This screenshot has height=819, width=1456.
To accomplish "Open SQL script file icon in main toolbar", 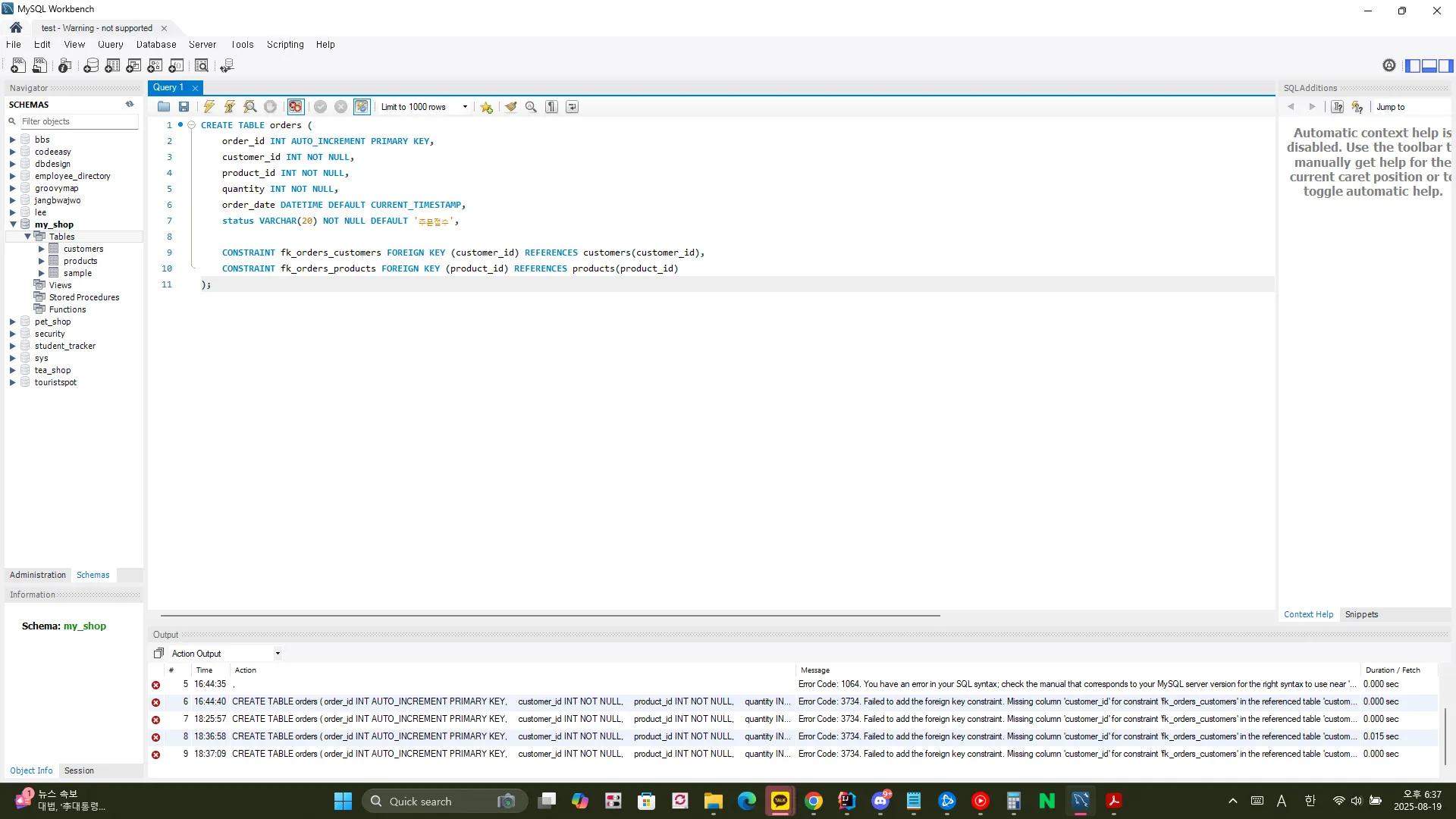I will (x=40, y=66).
